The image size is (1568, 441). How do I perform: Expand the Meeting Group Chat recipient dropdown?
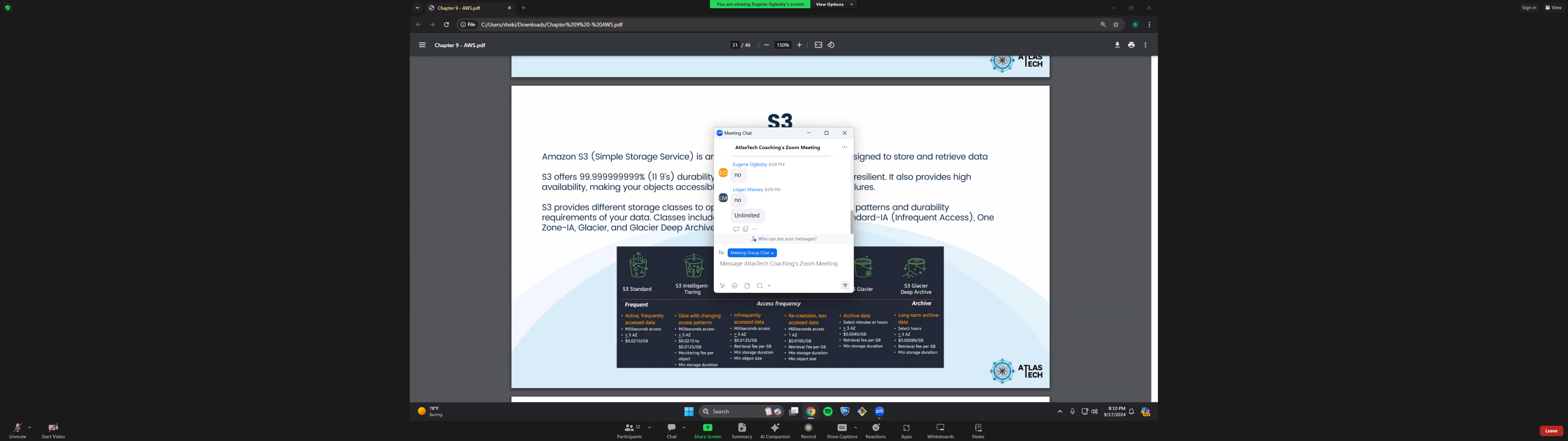click(752, 253)
